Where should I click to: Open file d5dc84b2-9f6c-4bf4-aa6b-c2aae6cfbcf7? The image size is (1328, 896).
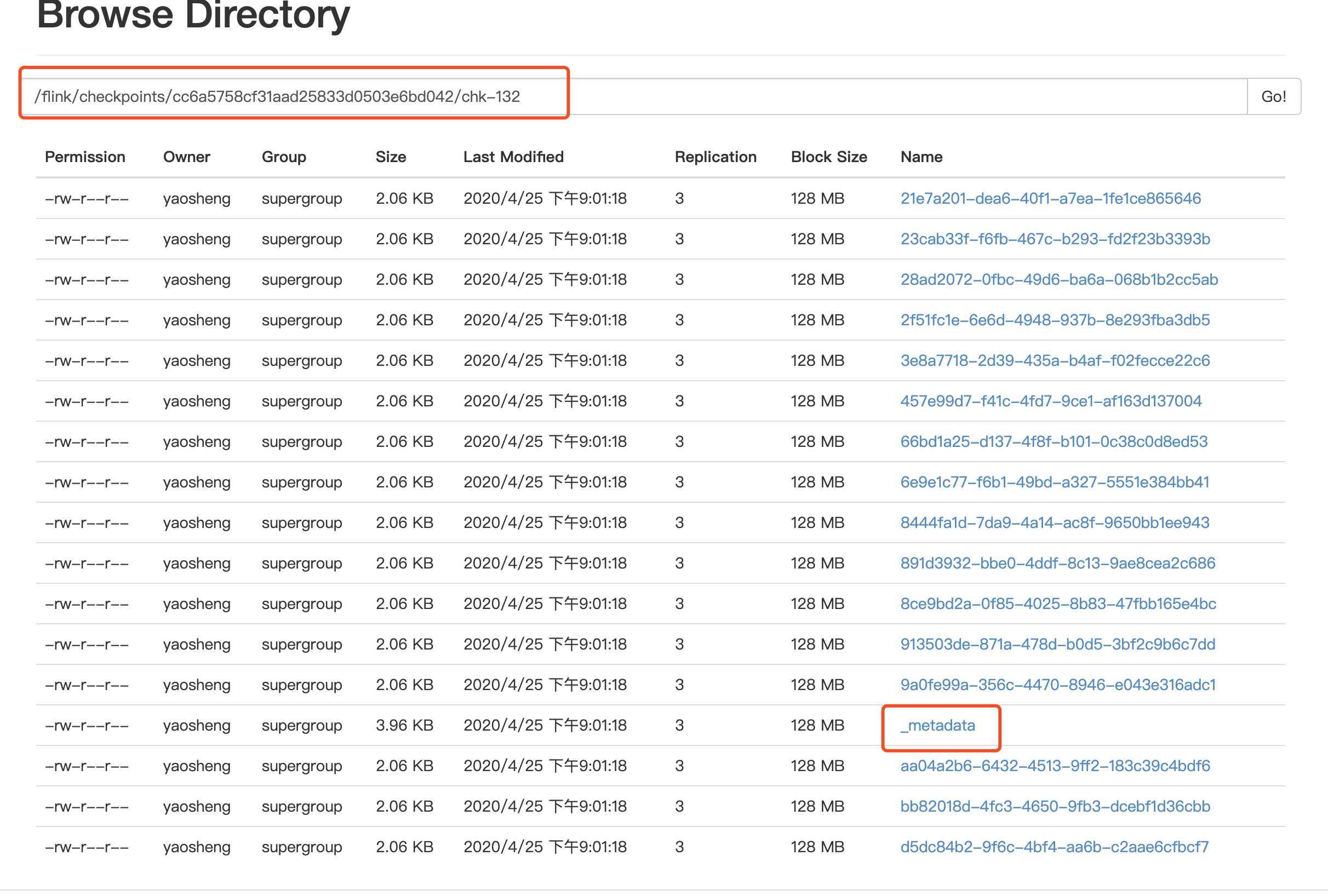[1054, 847]
